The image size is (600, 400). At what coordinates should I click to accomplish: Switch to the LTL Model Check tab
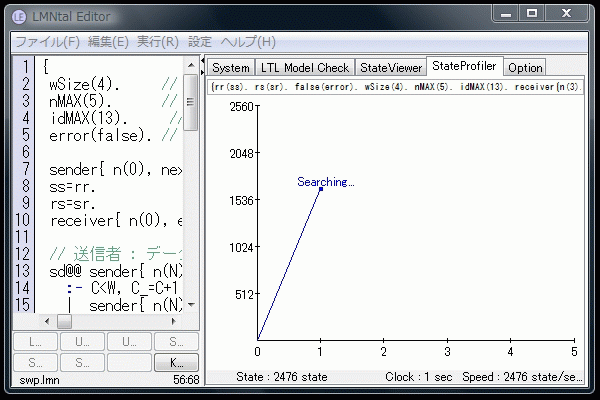305,68
